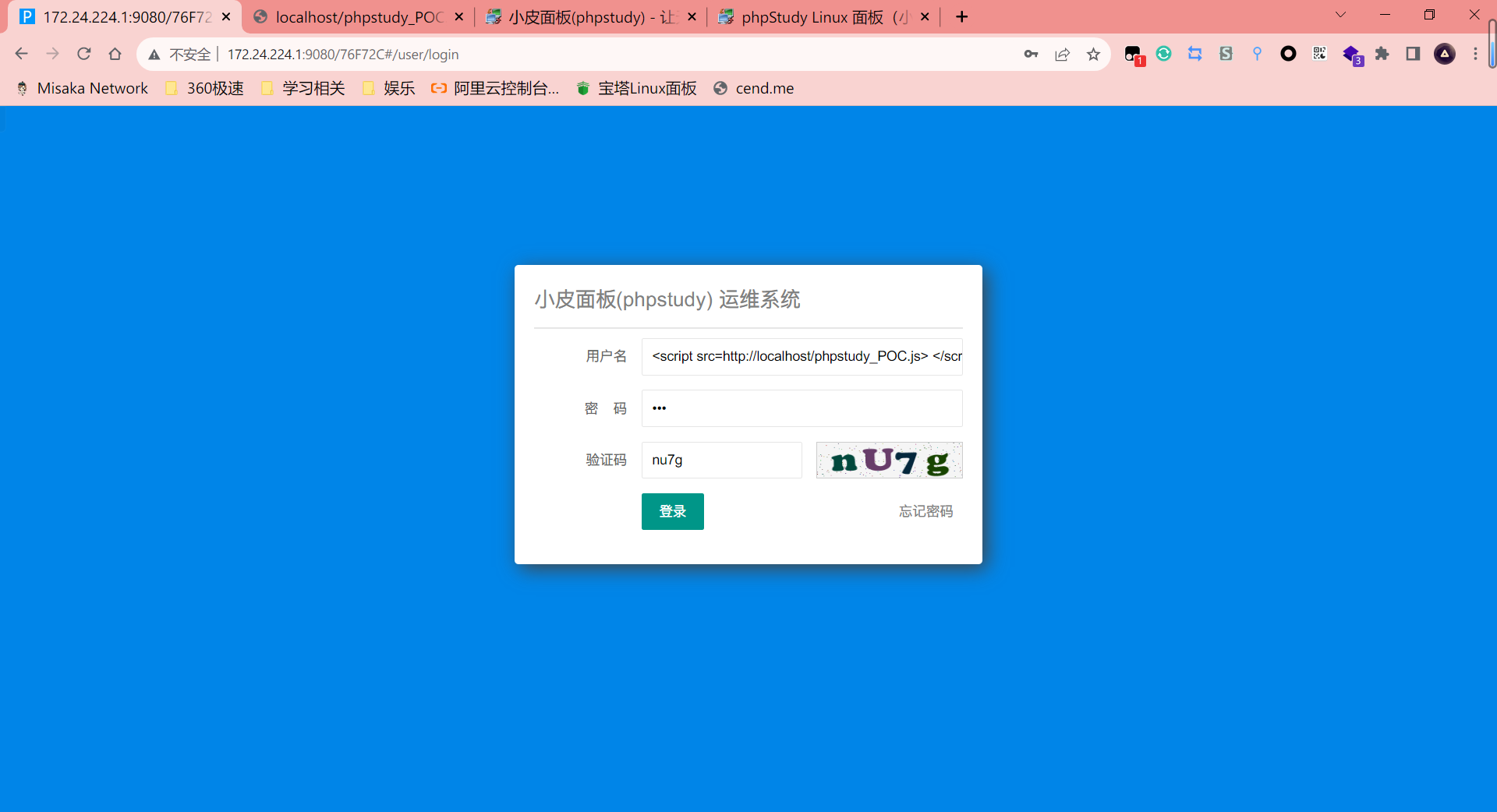Go back to the previous page
1497x812 pixels.
[x=21, y=54]
